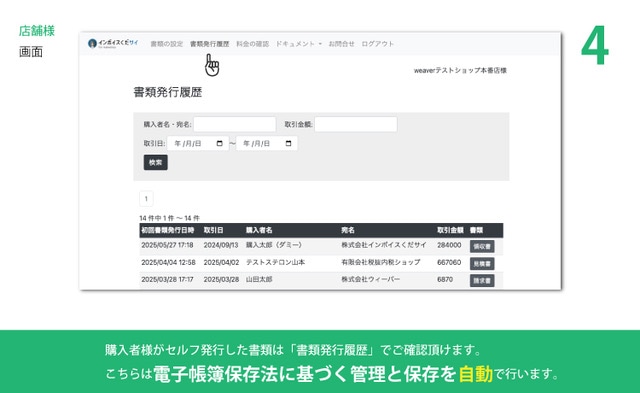Open 領収書 for 購入太郎 row
This screenshot has width=640, height=393.
click(482, 246)
